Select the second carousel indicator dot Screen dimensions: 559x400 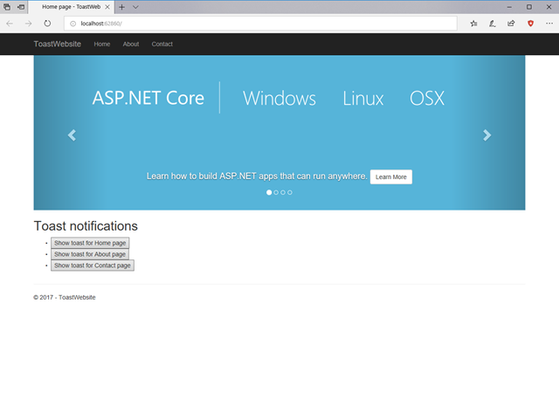pos(276,193)
